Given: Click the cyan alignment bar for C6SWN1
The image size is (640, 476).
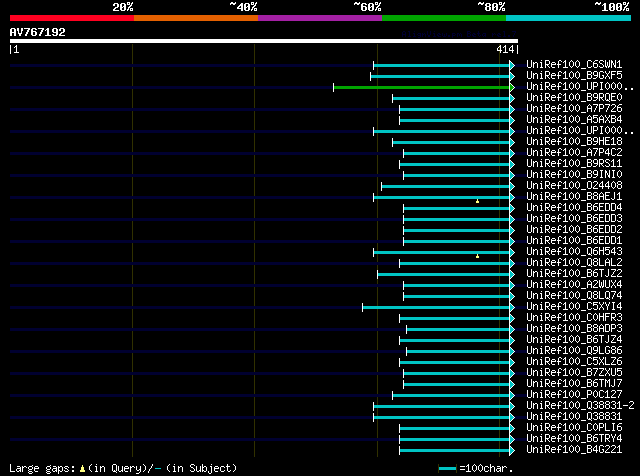Looking at the screenshot, I should [441, 65].
